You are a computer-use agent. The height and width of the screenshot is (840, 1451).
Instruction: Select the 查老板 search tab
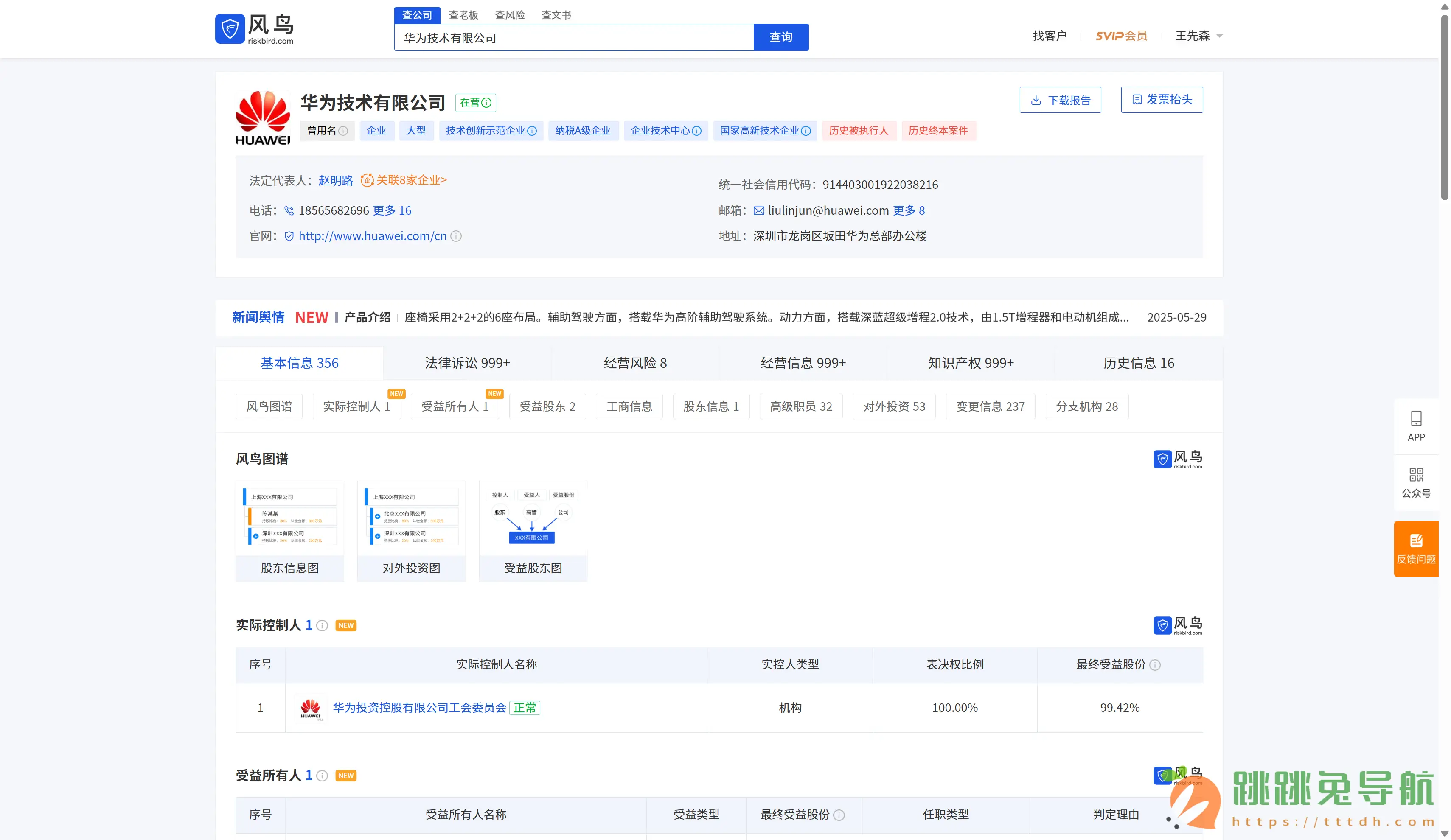pyautogui.click(x=463, y=15)
